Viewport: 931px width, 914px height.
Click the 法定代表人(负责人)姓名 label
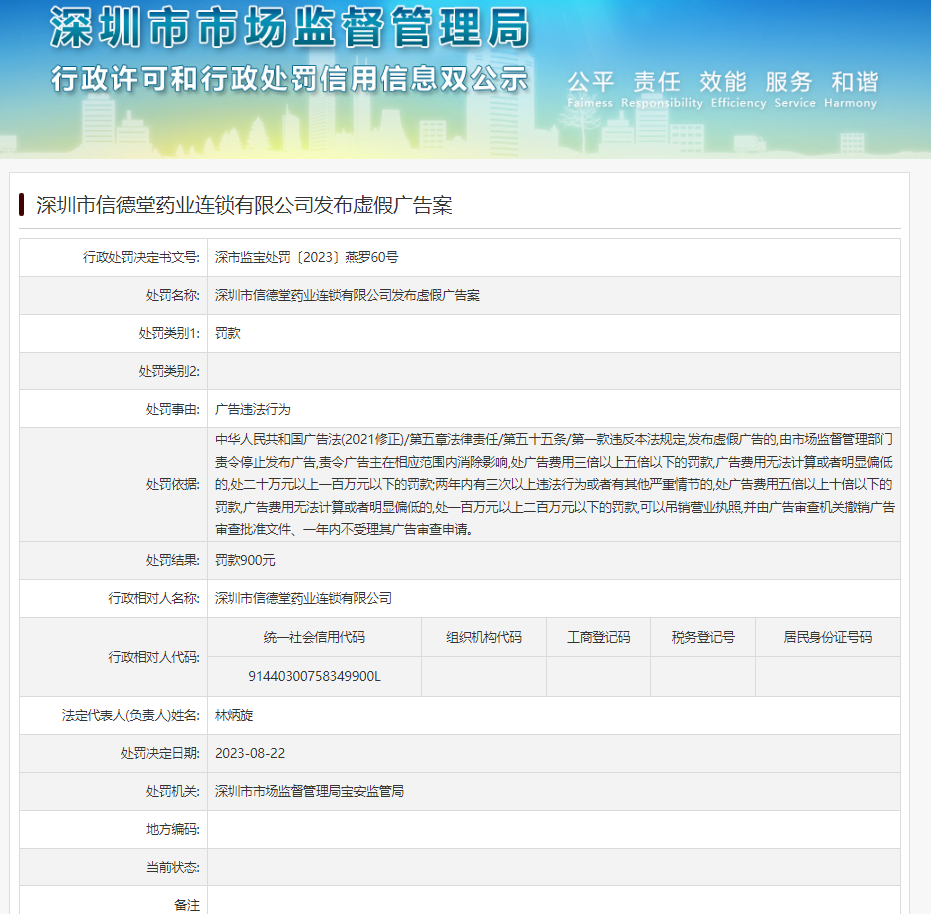point(131,715)
